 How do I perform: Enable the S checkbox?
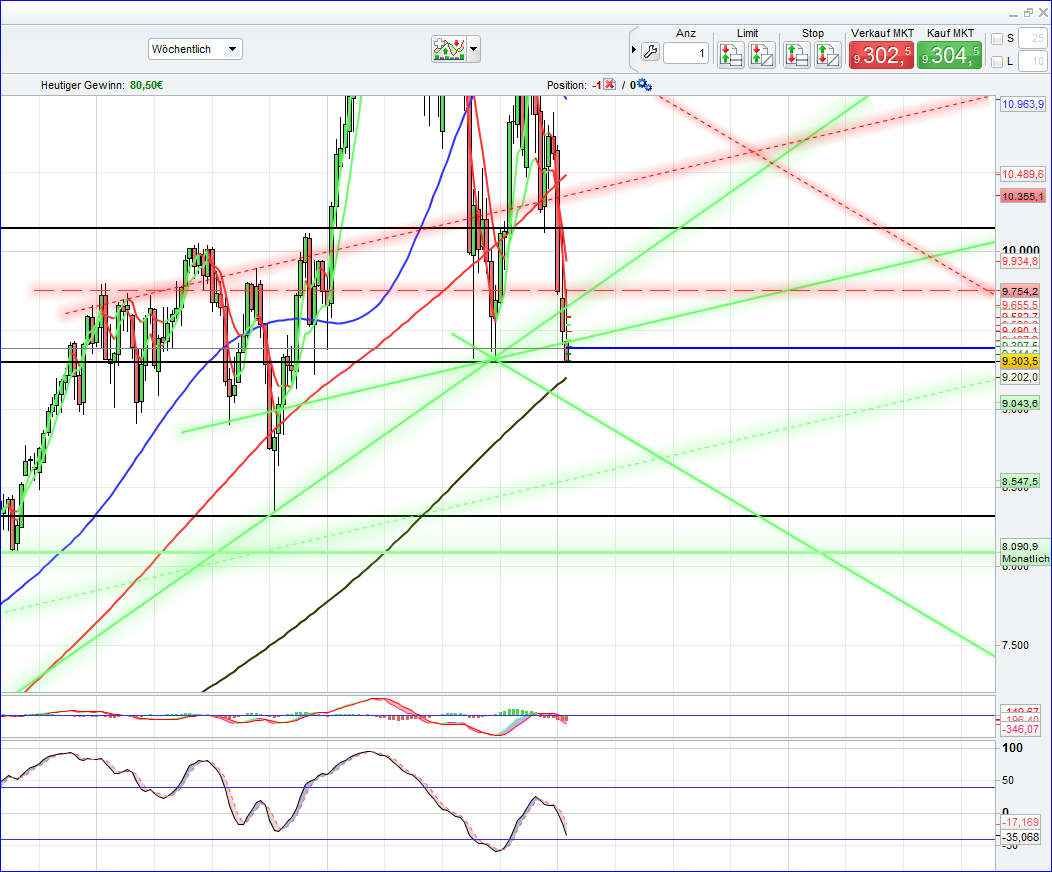point(997,39)
